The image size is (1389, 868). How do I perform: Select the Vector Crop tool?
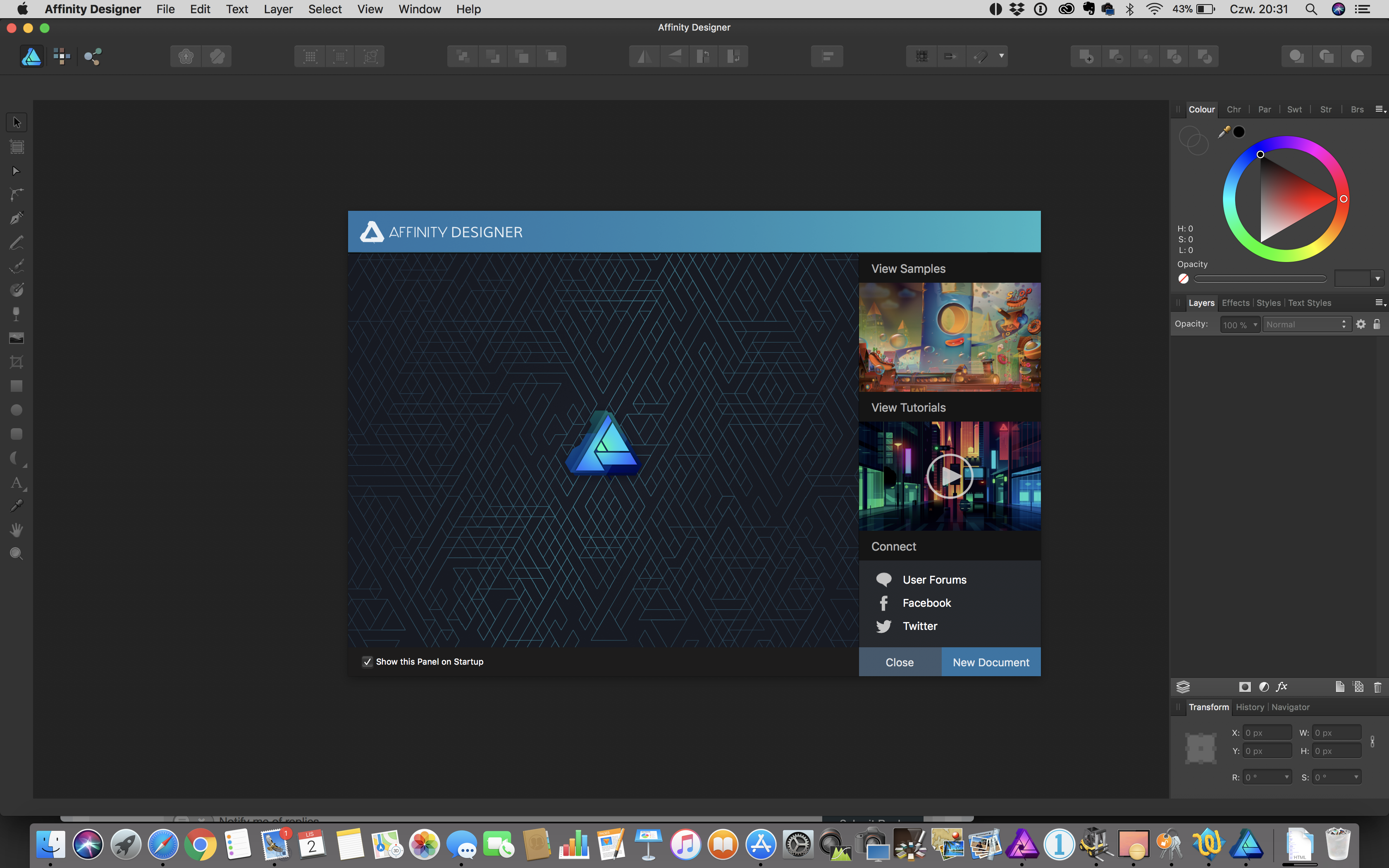click(x=17, y=362)
